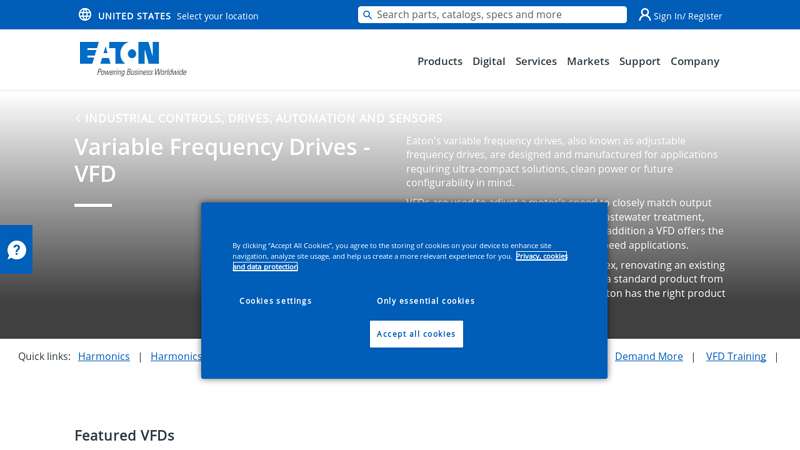Open Demand More quick link
Viewport: 800px width, 450px height.
tap(648, 356)
